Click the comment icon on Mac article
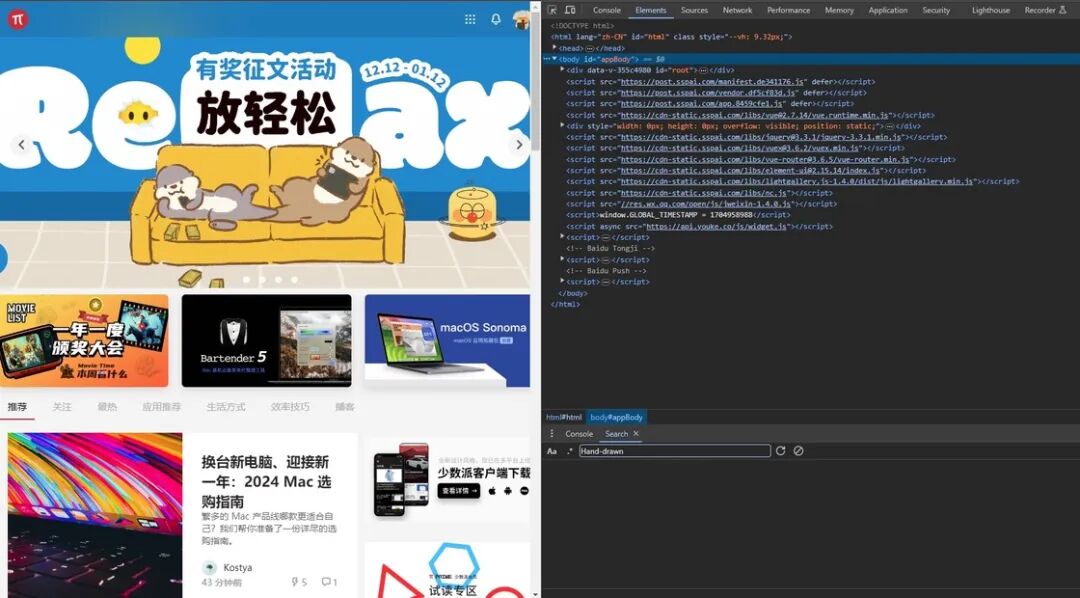This screenshot has width=1080, height=598. click(326, 582)
